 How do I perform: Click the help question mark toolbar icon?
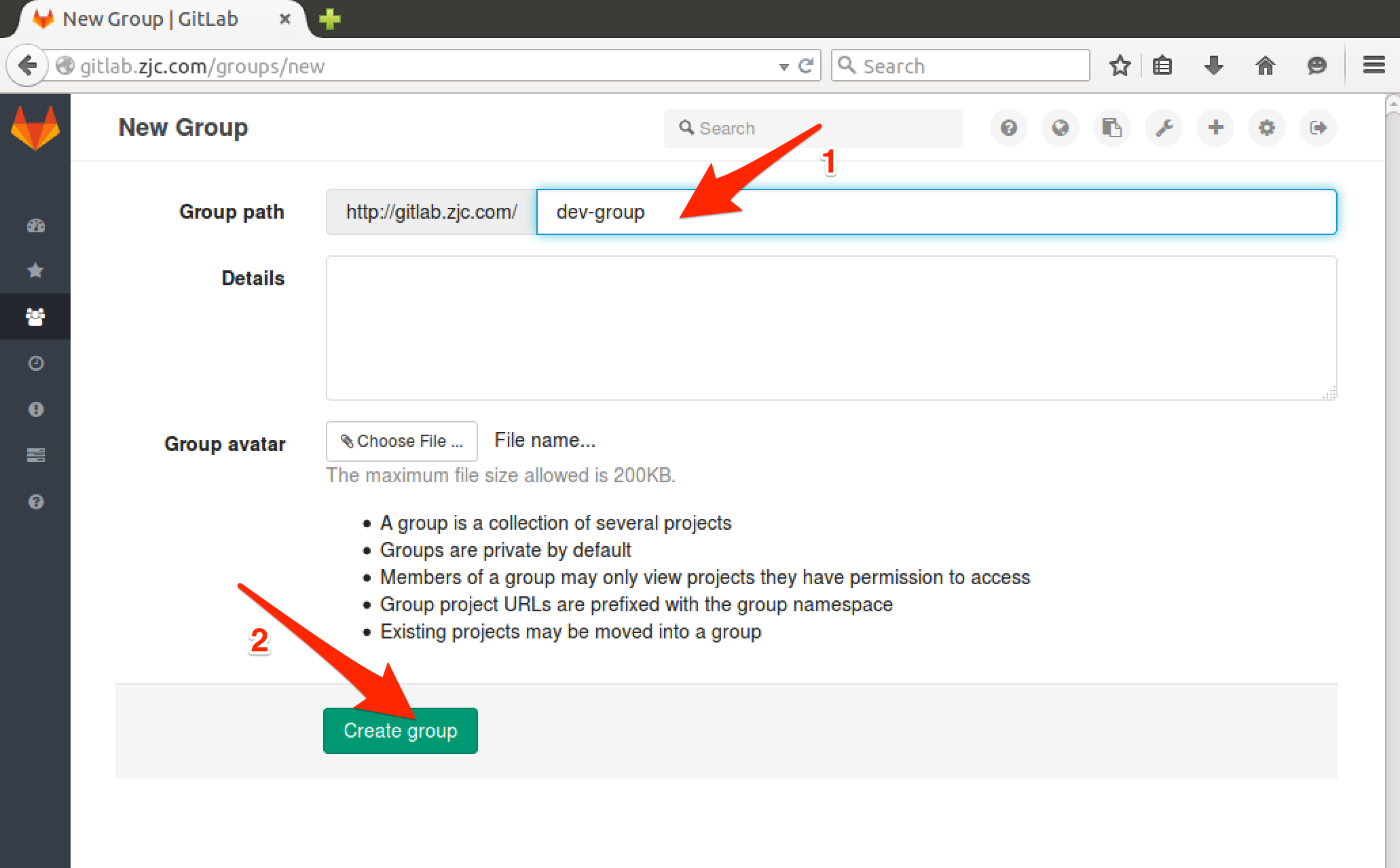click(1008, 127)
